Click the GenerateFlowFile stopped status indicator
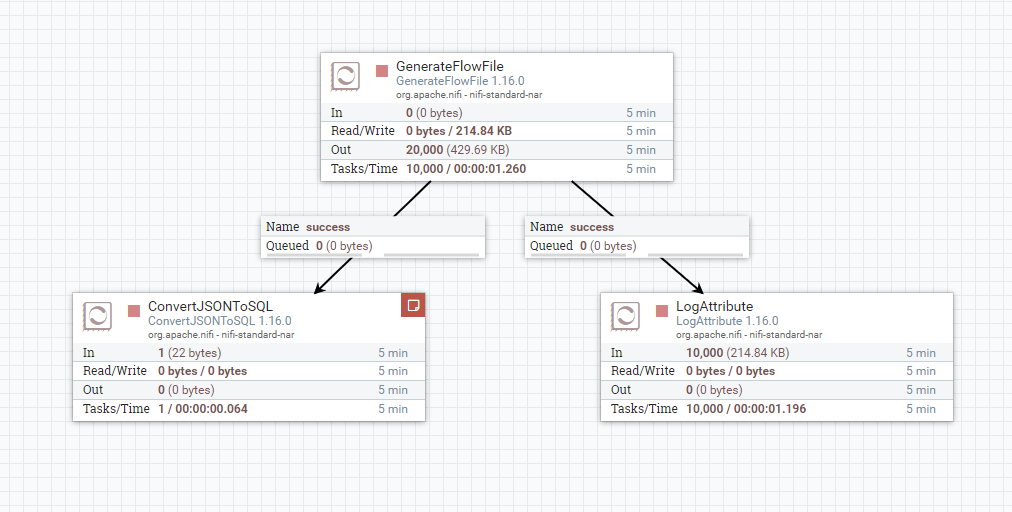Viewport: 1012px width, 512px height. coord(382,71)
